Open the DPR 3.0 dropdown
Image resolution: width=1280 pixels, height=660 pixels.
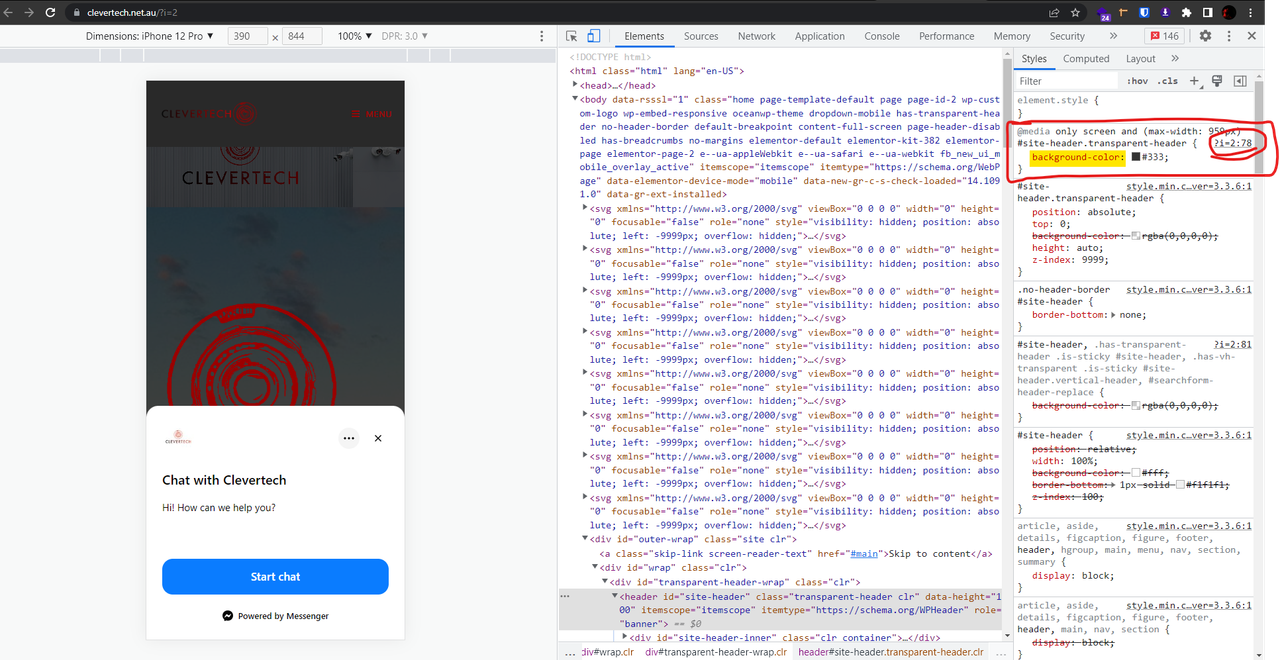[405, 36]
